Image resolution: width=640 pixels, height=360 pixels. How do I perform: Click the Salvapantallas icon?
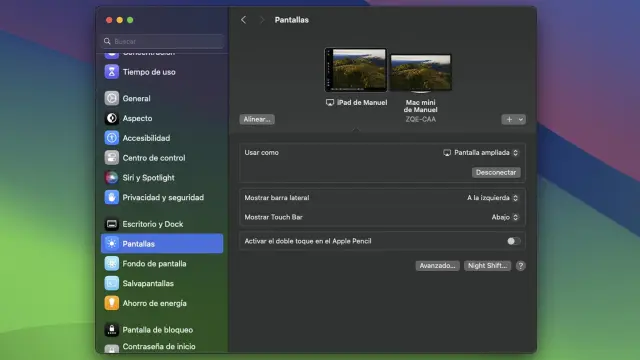click(111, 283)
